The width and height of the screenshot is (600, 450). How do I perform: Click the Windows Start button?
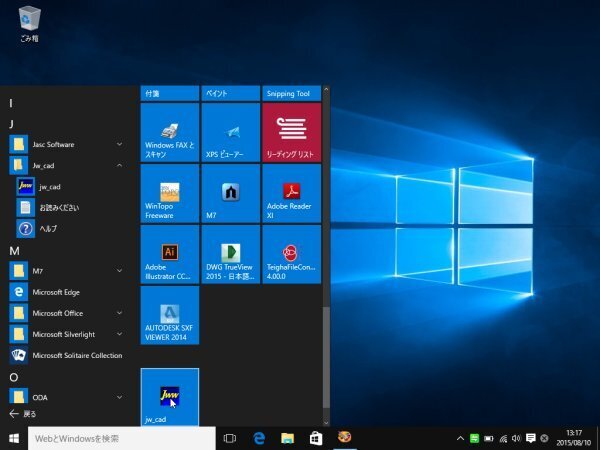tap(14, 438)
